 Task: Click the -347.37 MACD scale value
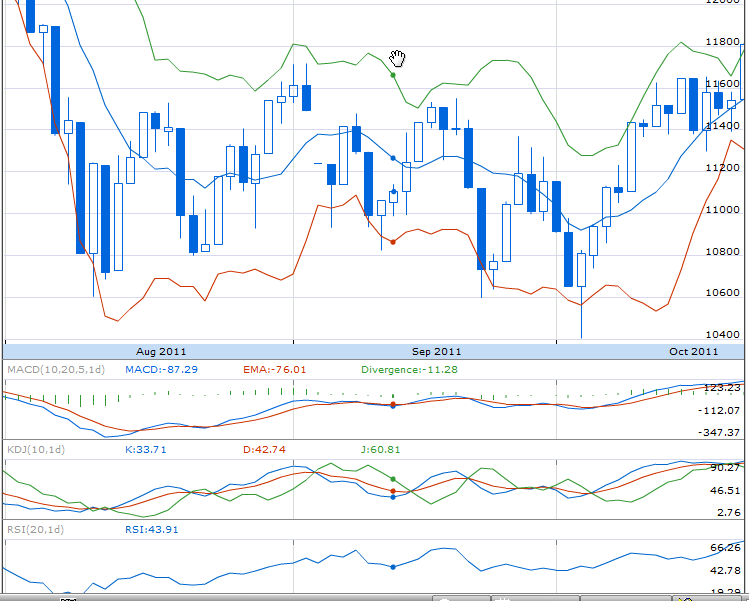tap(719, 432)
